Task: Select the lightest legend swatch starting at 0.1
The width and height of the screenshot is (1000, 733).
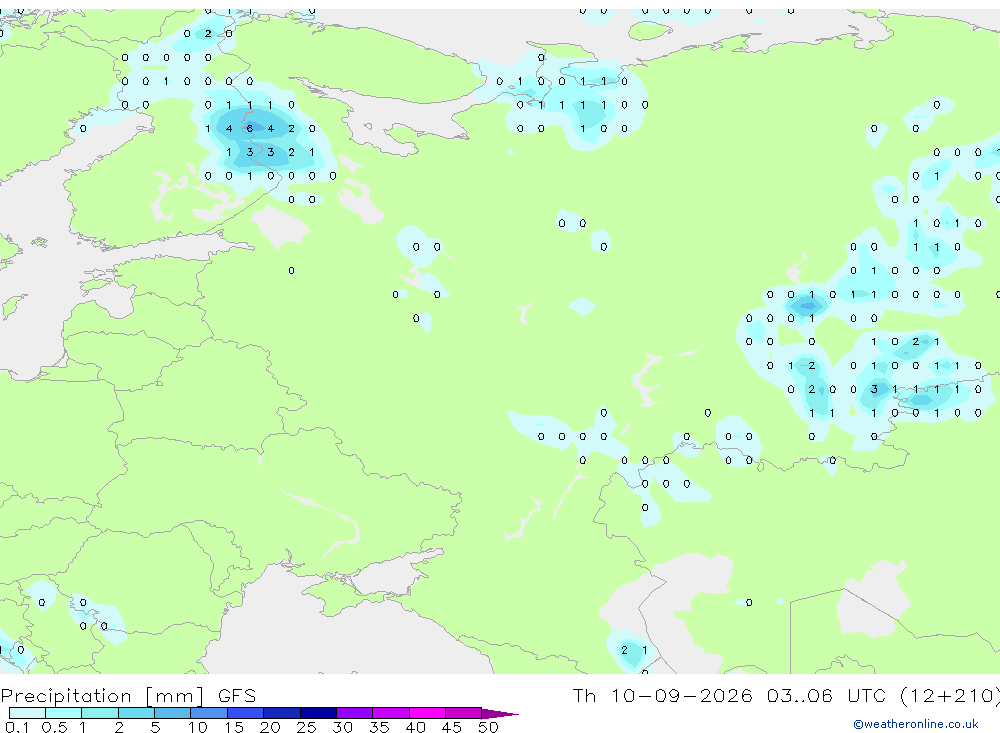Action: (27, 713)
